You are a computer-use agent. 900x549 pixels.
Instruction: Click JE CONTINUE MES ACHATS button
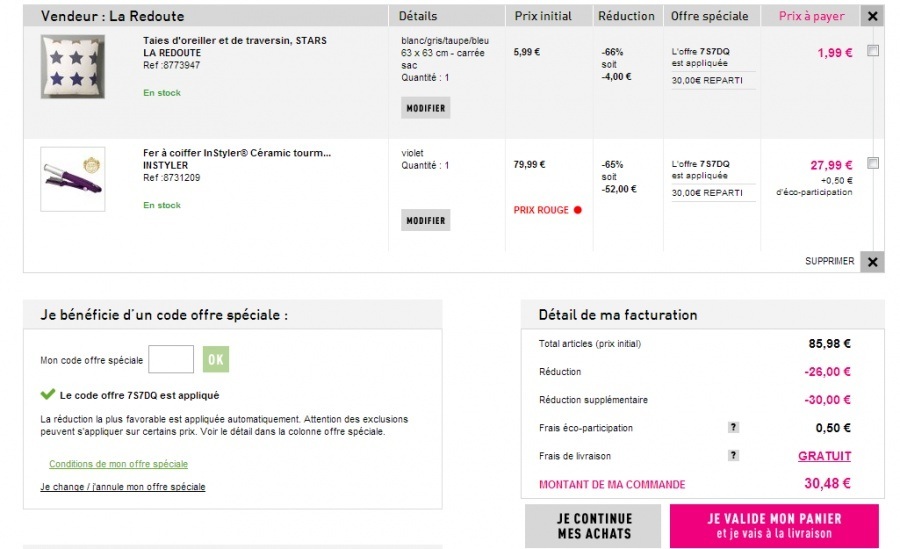click(x=593, y=526)
